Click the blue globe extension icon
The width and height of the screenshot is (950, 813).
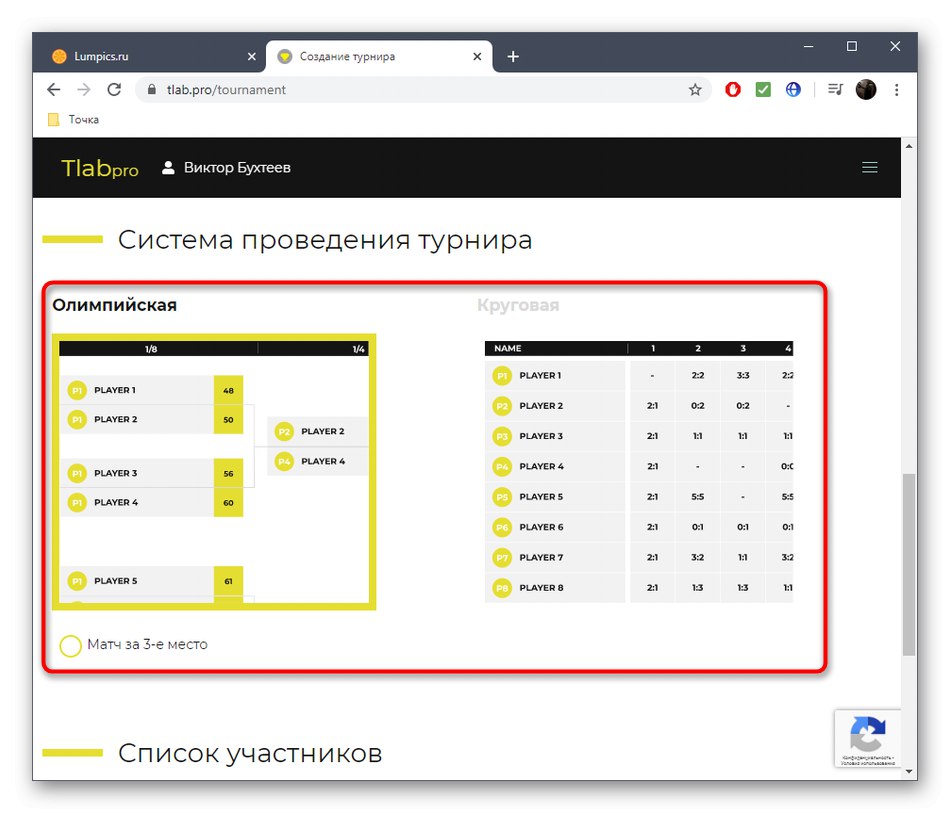pyautogui.click(x=792, y=89)
